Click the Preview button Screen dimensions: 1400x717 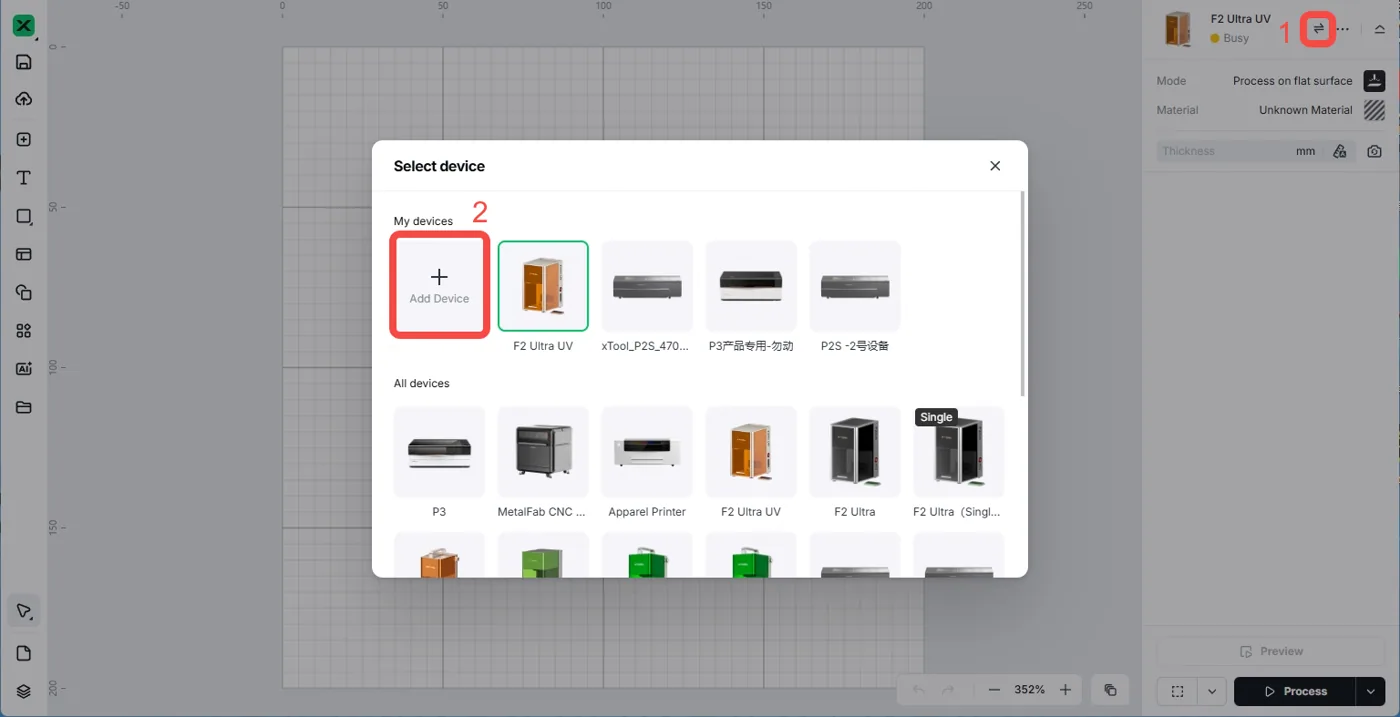click(x=1271, y=651)
